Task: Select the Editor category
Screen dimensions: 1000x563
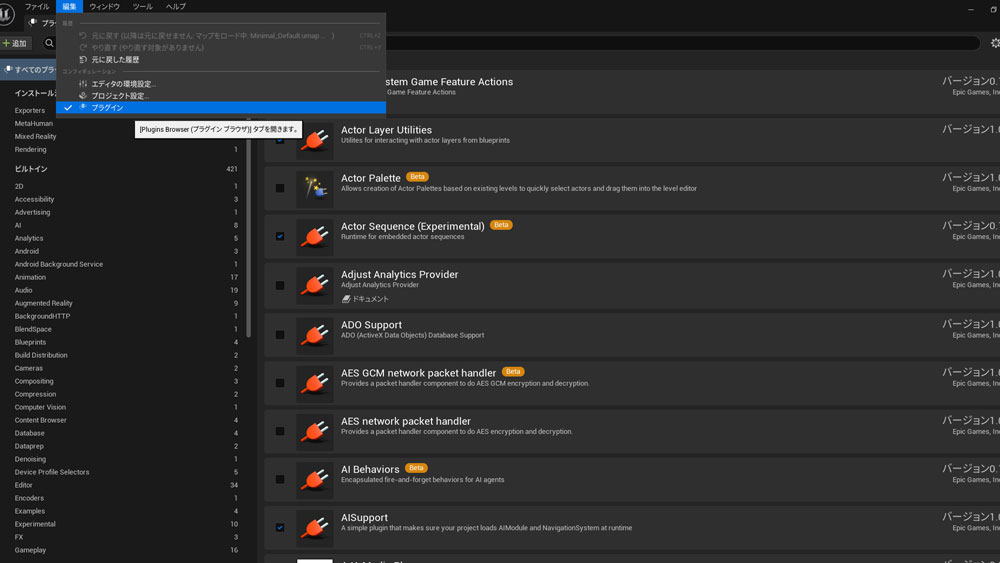Action: tap(24, 485)
